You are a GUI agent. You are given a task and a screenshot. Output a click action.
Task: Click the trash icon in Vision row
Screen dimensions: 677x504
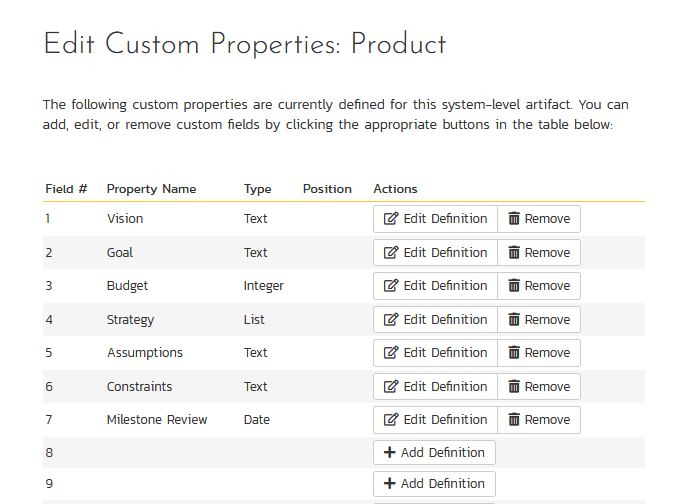514,219
